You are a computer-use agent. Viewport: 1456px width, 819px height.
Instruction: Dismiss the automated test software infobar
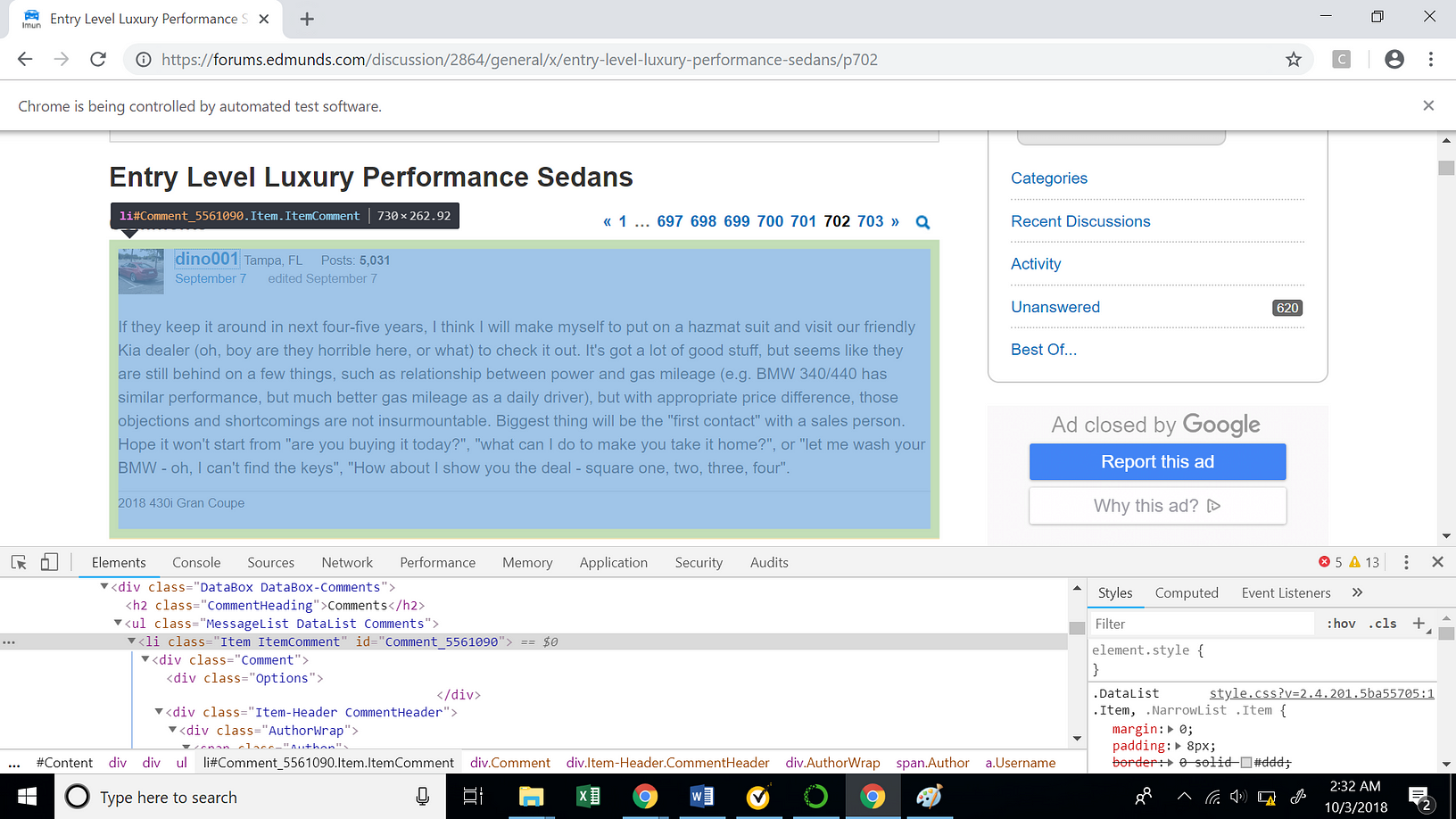[x=1428, y=105]
